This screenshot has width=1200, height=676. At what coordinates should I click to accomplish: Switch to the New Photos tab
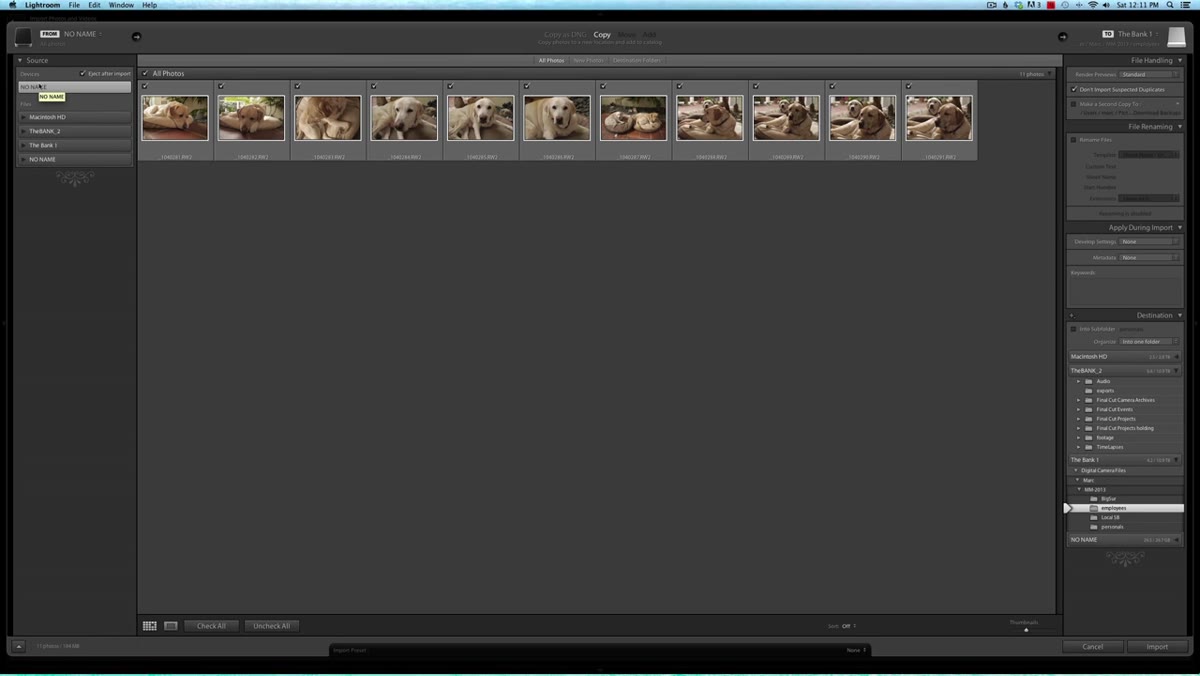[588, 60]
